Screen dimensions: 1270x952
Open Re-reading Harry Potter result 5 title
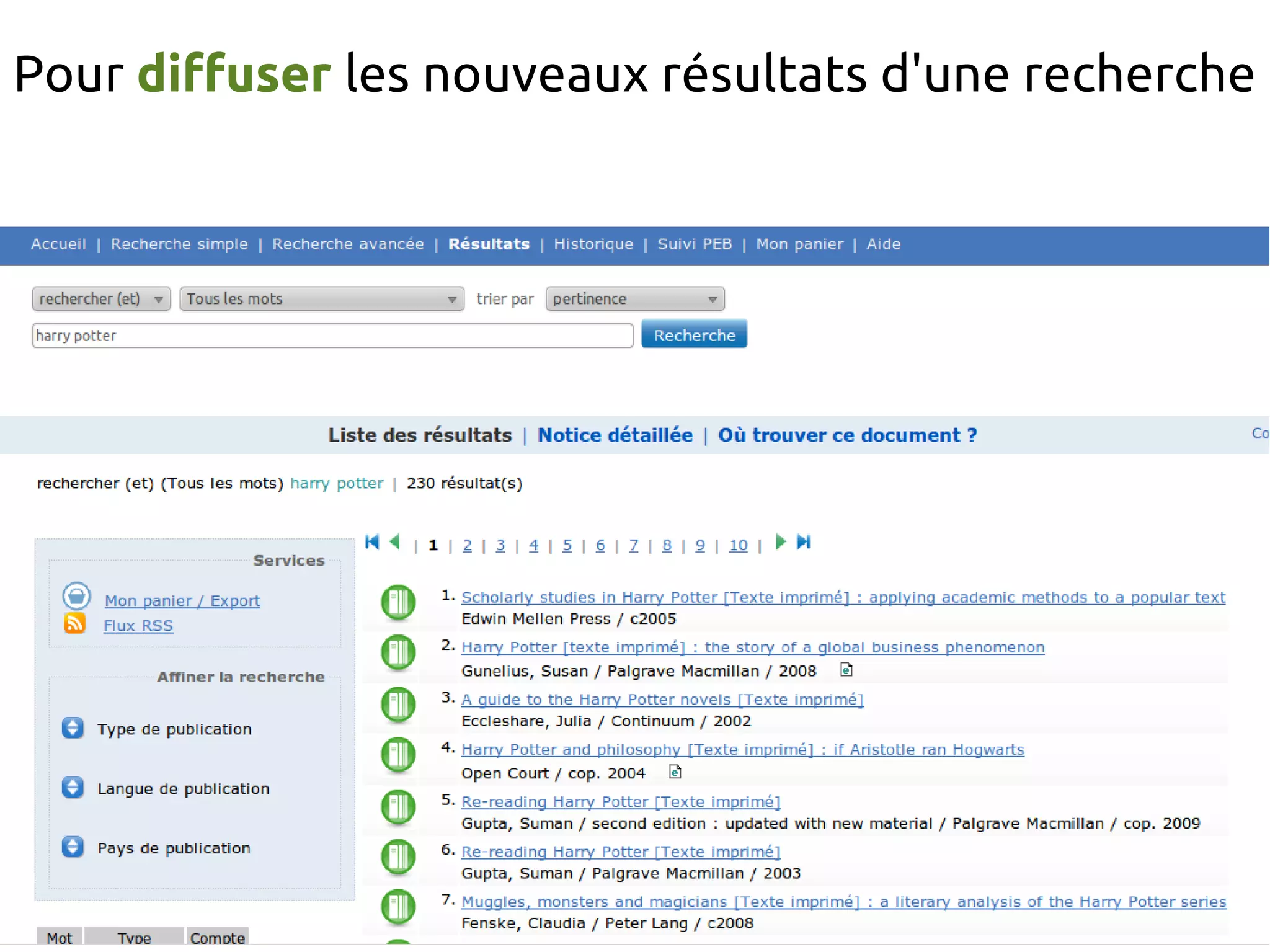(x=621, y=802)
